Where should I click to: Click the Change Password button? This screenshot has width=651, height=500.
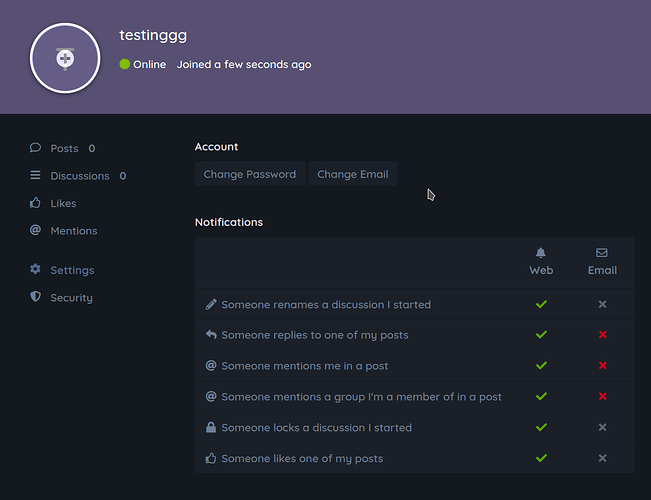[250, 174]
